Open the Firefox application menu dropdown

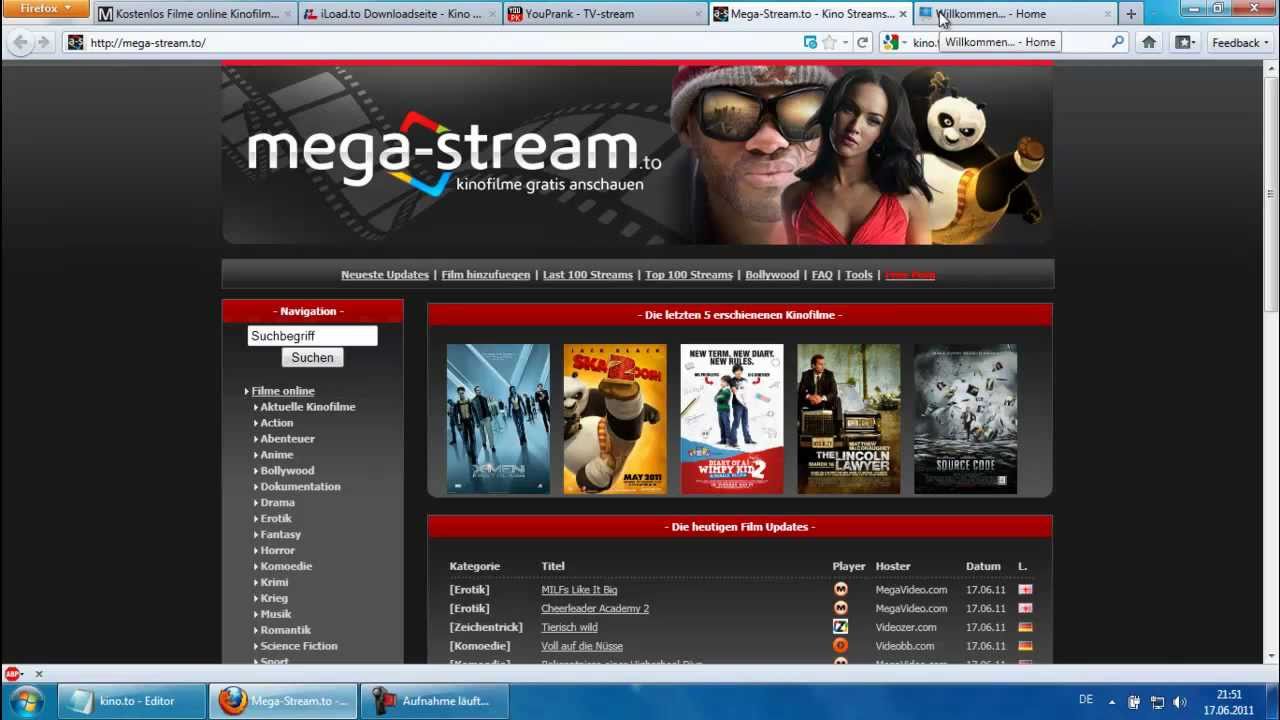(x=45, y=8)
